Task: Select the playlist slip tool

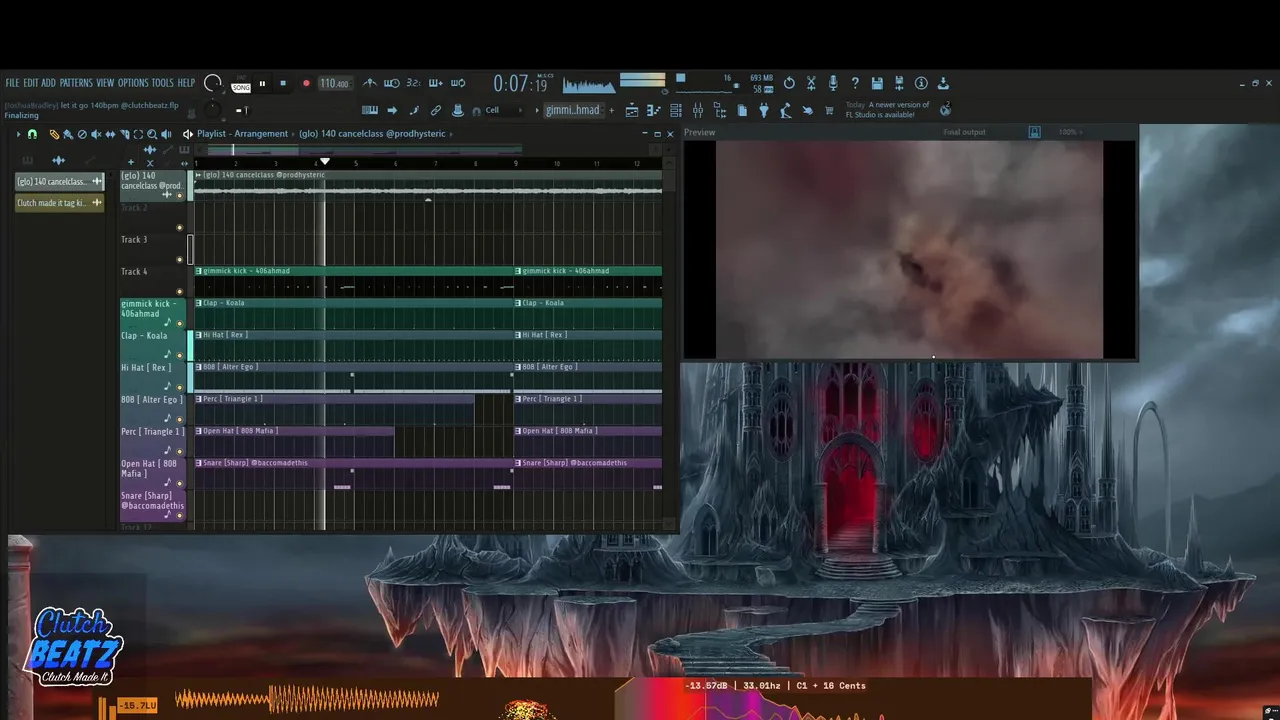Action: tap(110, 134)
